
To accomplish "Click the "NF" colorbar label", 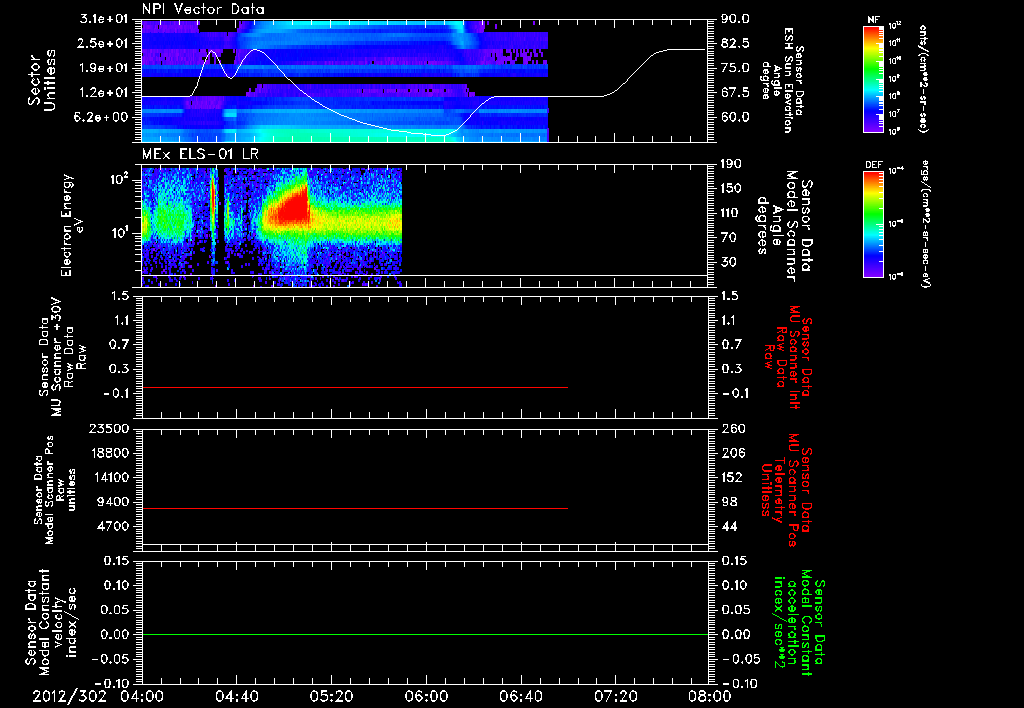I will (874, 20).
